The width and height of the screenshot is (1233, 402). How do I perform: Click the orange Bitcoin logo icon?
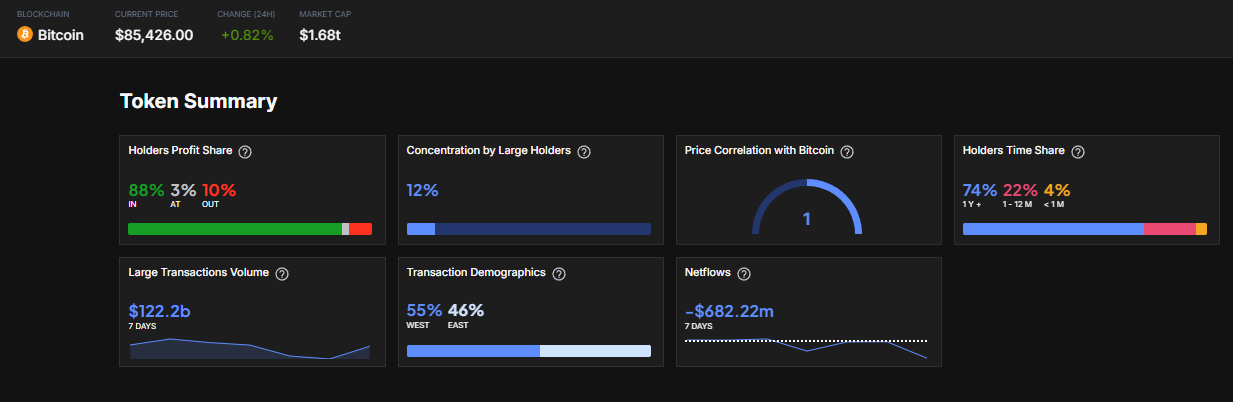pyautogui.click(x=25, y=35)
